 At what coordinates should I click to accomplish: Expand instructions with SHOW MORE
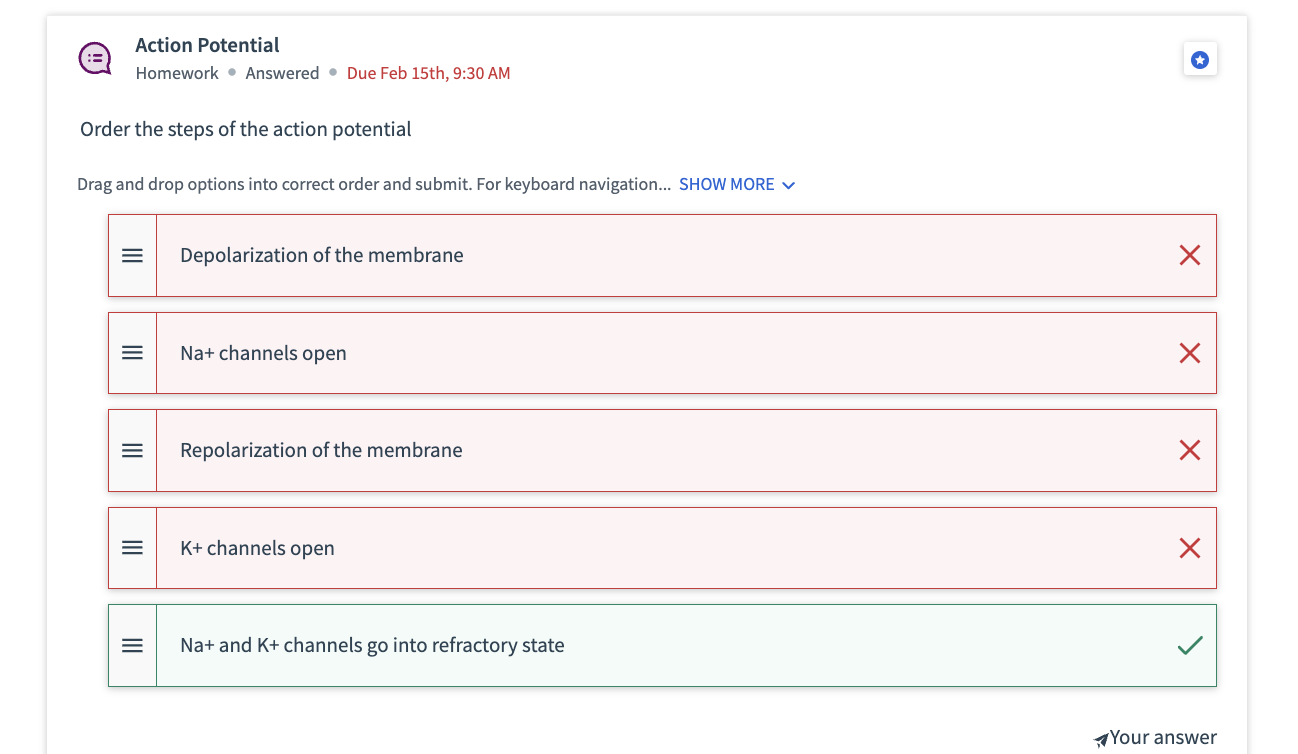(726, 185)
